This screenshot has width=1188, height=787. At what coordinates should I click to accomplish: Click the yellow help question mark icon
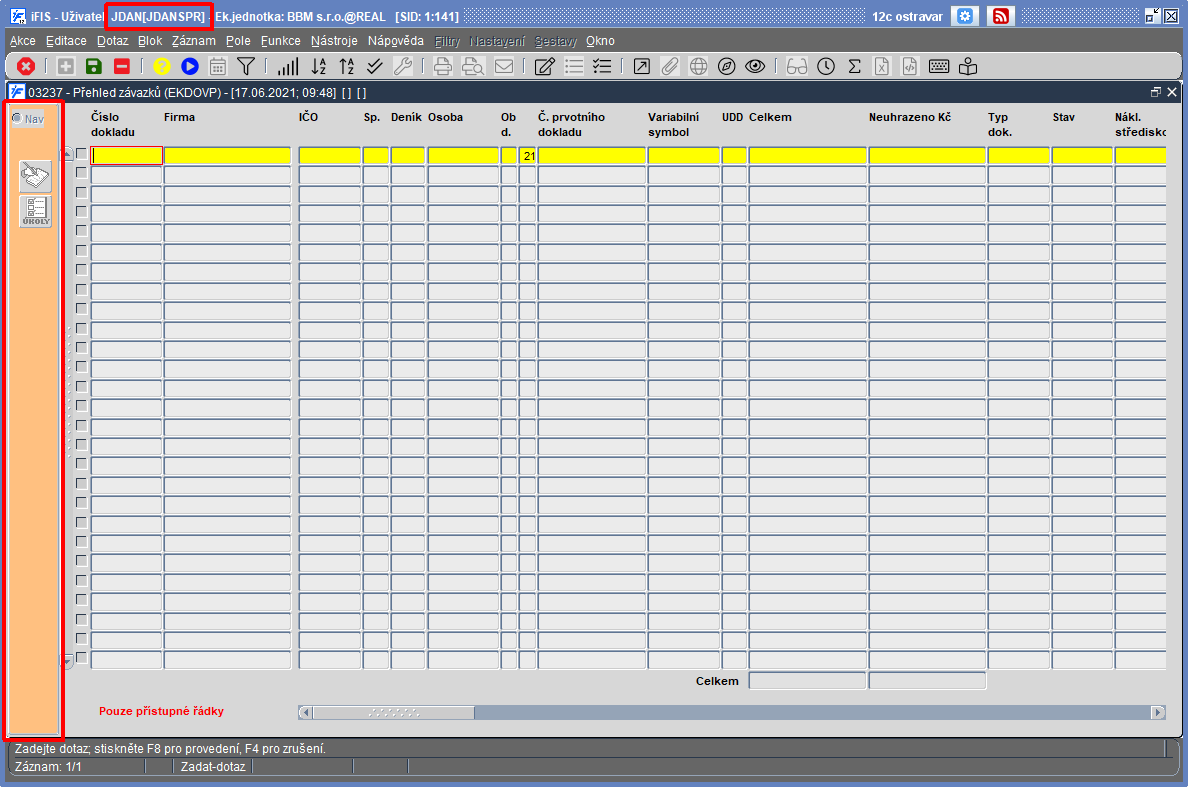coord(161,67)
